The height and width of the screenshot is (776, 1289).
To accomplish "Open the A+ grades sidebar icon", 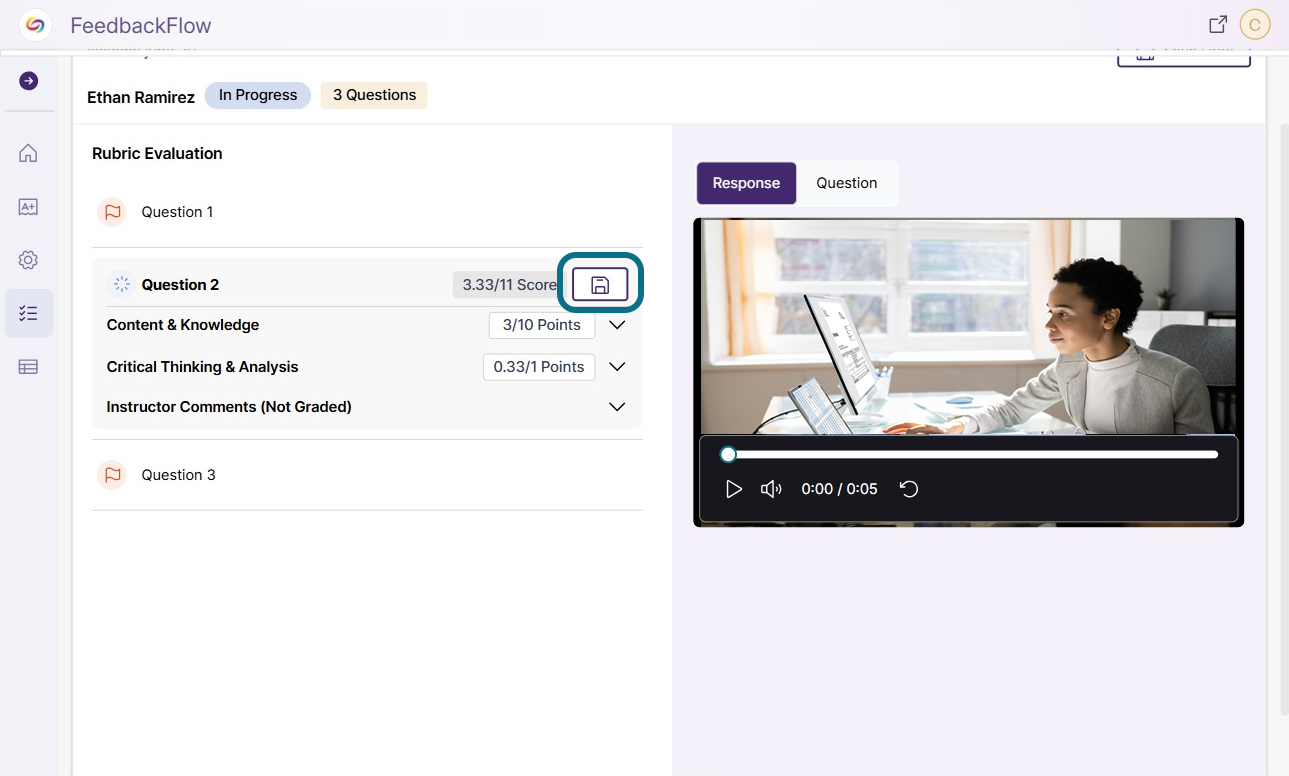I will tap(28, 207).
